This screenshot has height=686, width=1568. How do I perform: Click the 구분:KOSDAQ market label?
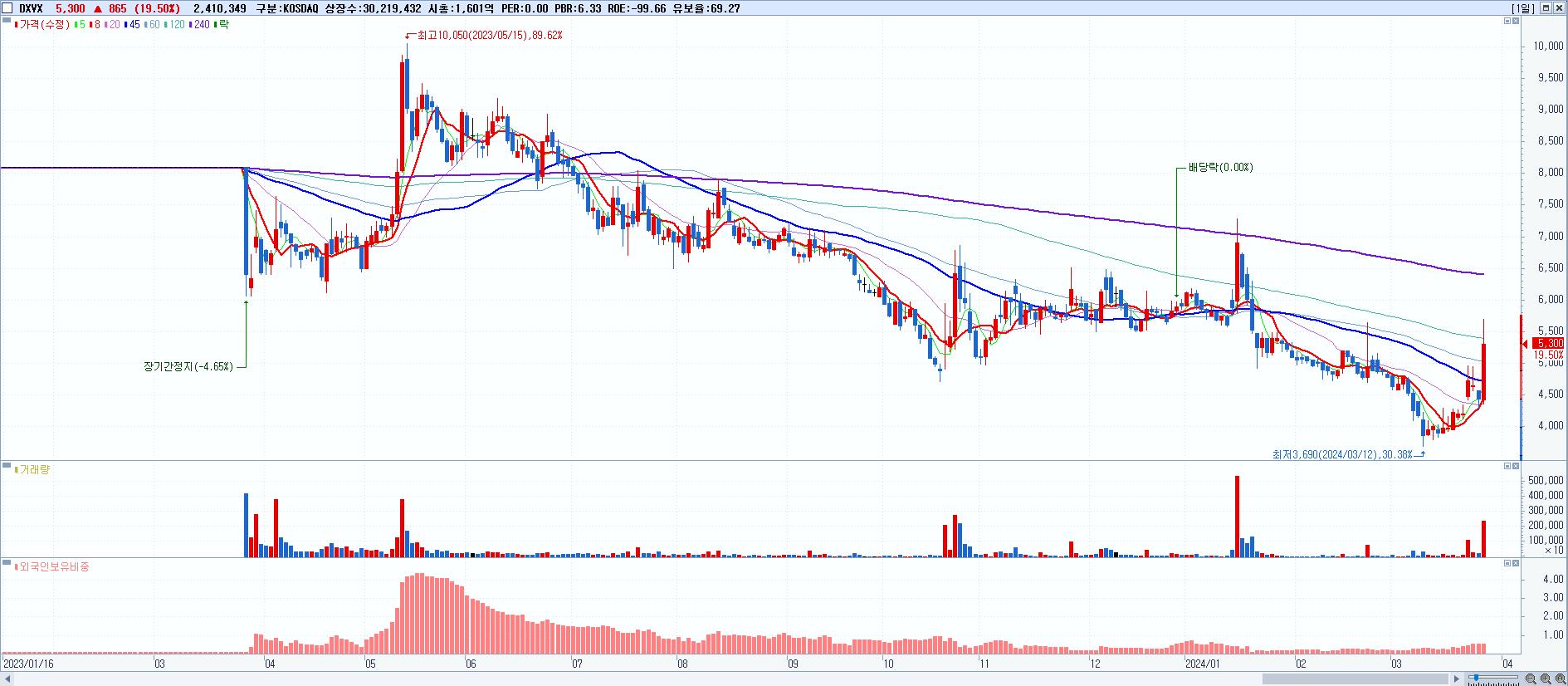pos(287,8)
